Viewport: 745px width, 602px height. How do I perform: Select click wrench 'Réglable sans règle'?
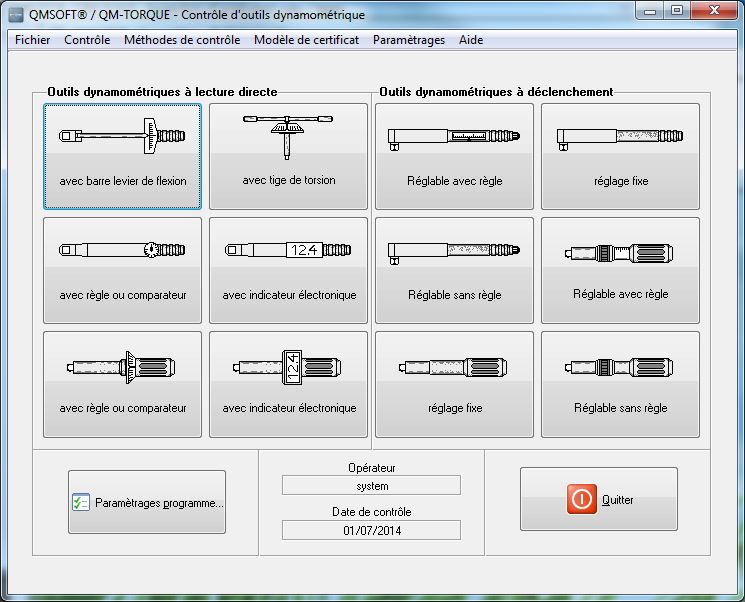coord(454,270)
